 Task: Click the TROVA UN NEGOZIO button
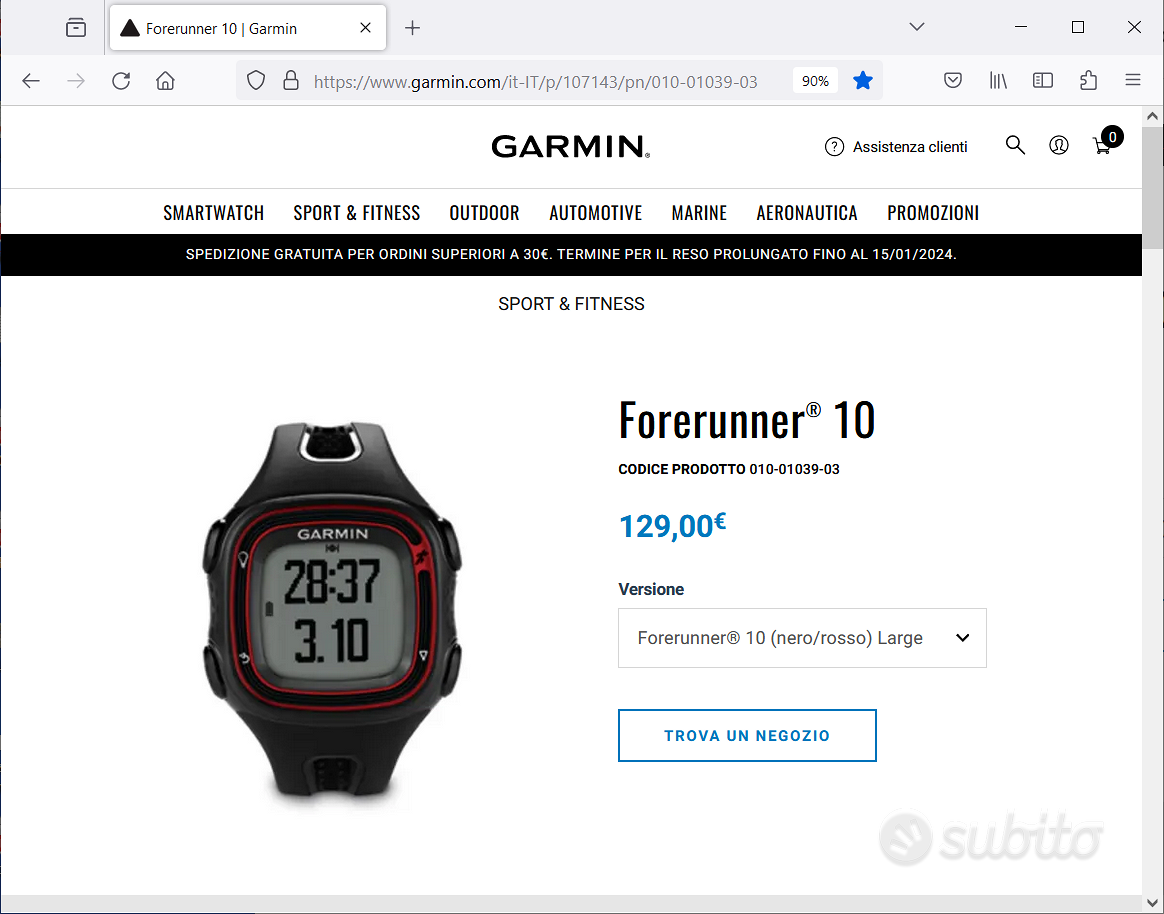point(747,735)
